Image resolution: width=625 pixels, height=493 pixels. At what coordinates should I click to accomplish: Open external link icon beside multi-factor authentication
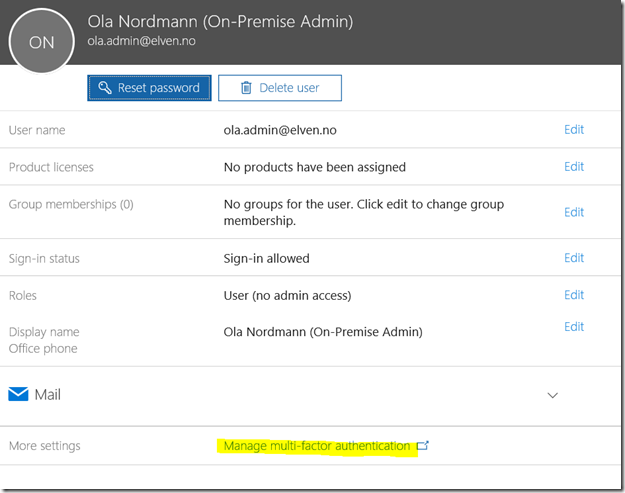[x=422, y=446]
